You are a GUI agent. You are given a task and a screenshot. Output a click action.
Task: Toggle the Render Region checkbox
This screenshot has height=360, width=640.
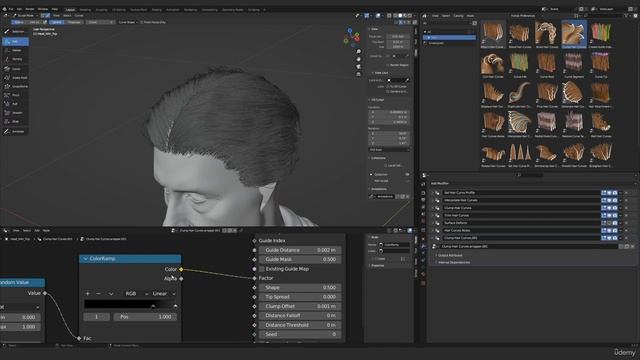click(x=388, y=65)
